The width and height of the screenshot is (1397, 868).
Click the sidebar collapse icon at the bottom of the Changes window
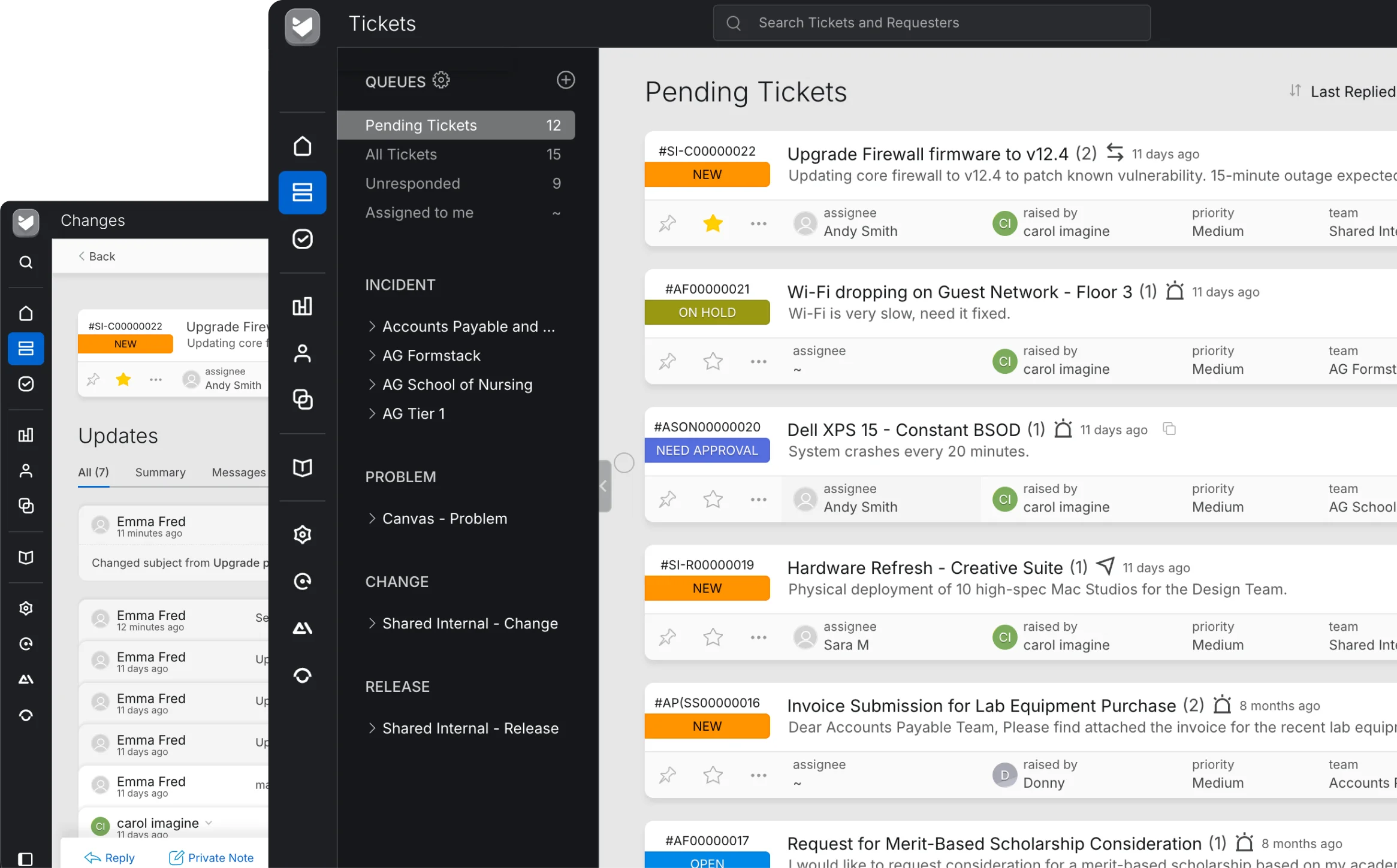click(26, 858)
